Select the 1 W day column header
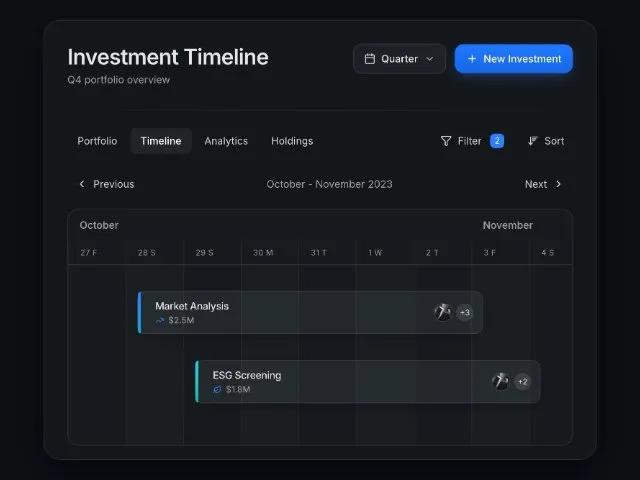This screenshot has height=480, width=640. (x=375, y=253)
